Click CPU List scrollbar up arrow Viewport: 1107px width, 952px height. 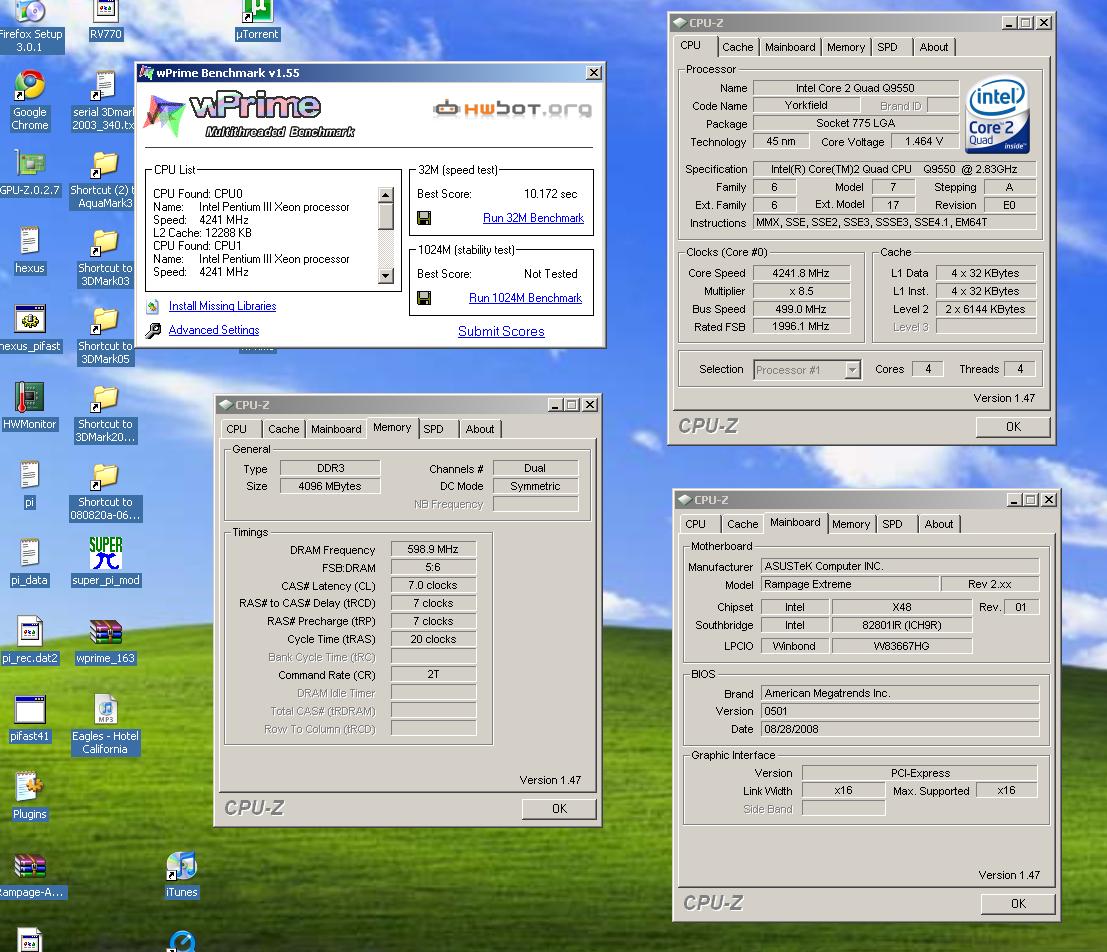[385, 194]
